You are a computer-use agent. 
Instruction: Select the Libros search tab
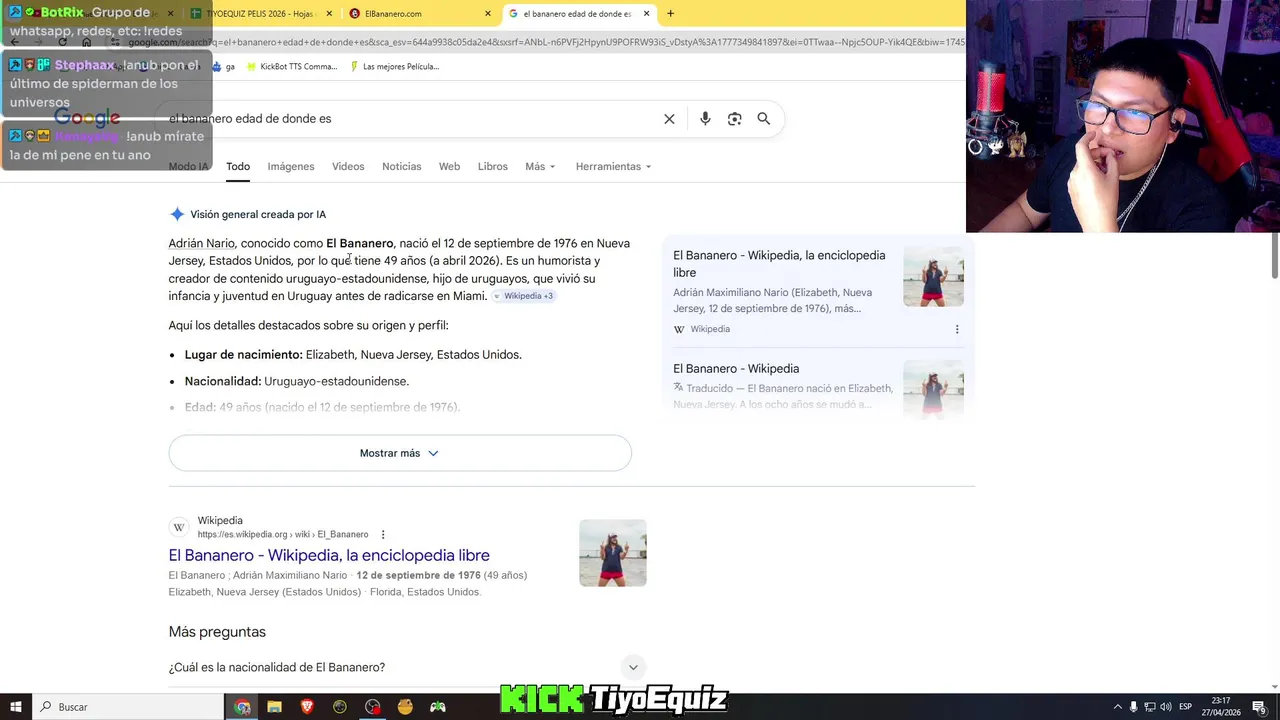click(493, 167)
